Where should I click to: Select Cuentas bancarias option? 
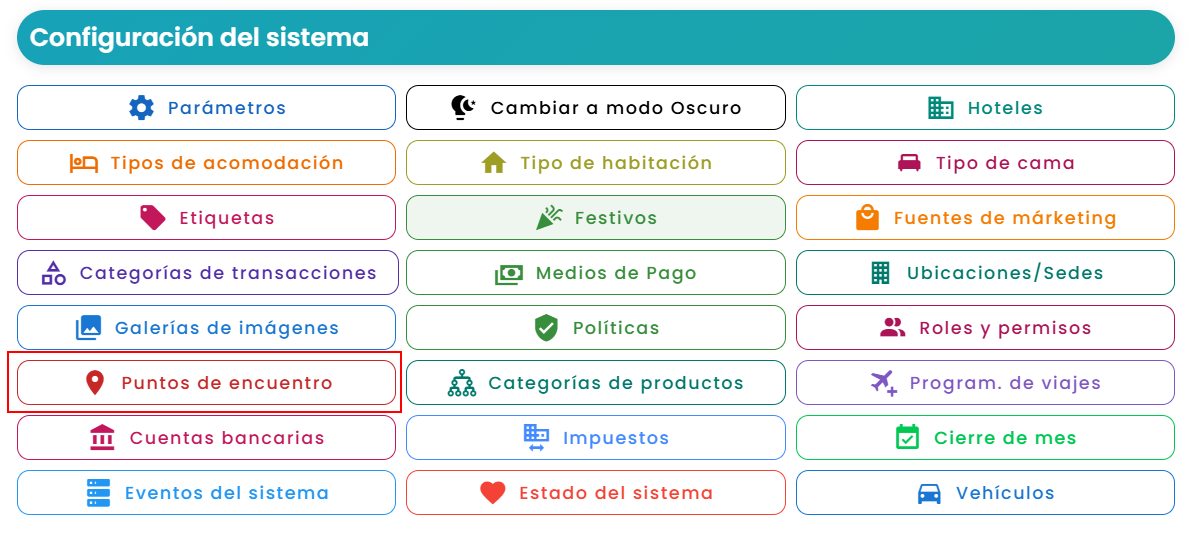tap(206, 438)
